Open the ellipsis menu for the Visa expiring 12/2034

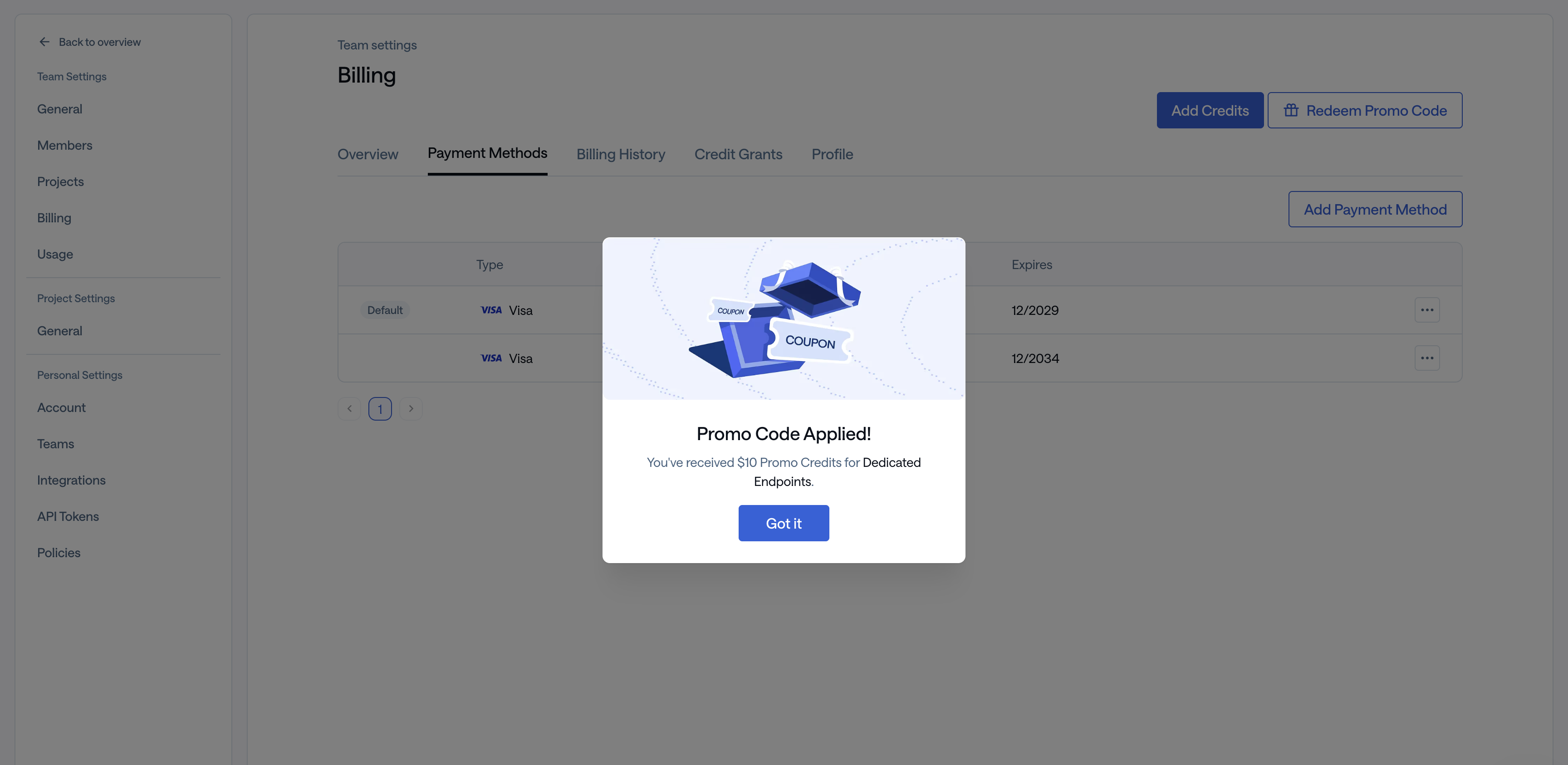click(x=1427, y=358)
